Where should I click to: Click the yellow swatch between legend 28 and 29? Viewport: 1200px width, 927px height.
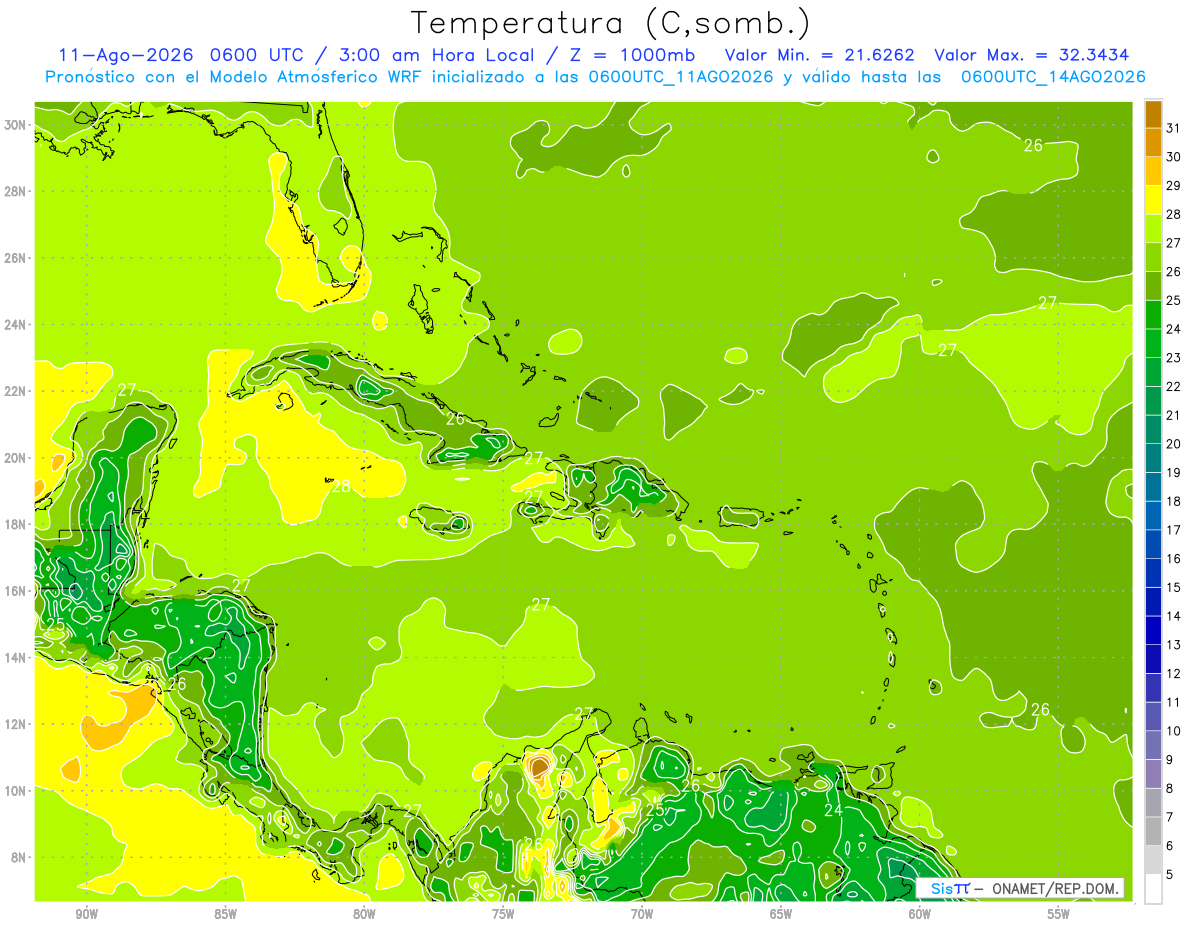pyautogui.click(x=1153, y=200)
